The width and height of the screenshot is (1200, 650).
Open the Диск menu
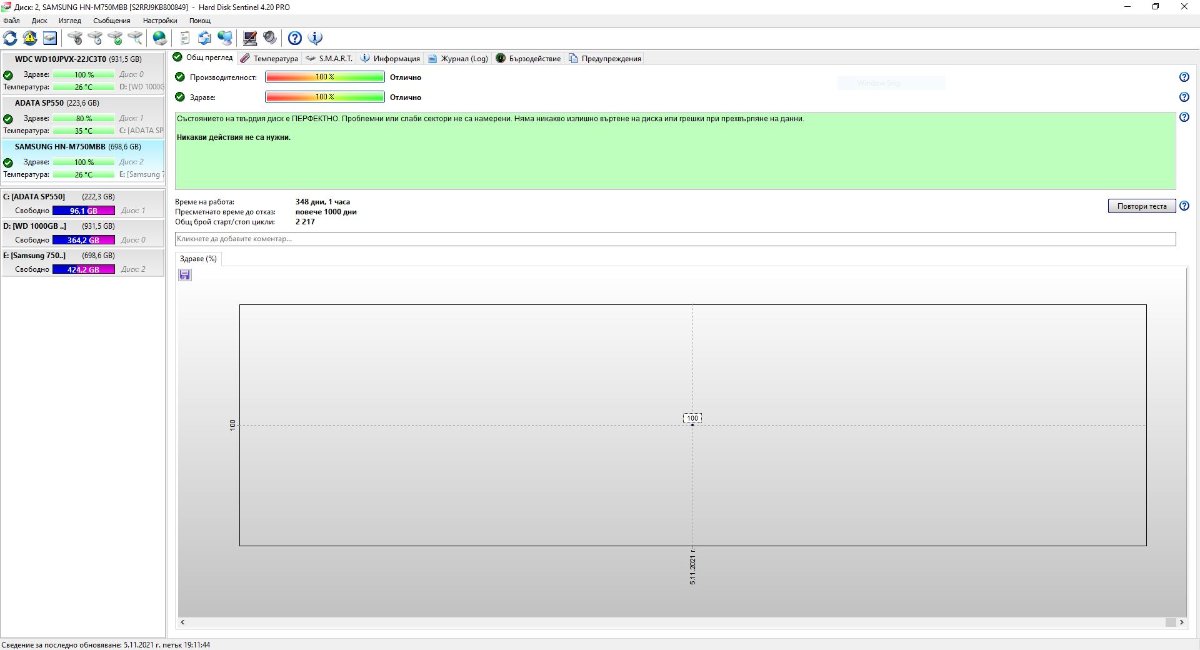40,20
